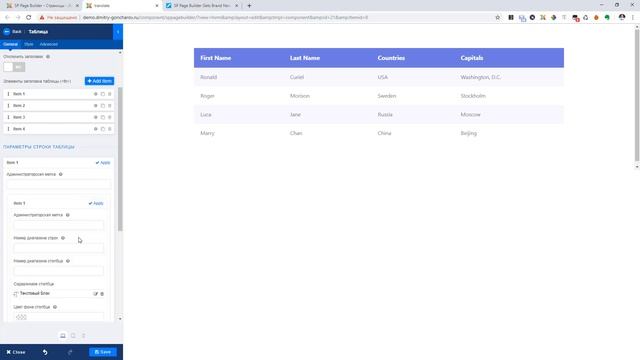Edit the Text Block column content
Viewport: 640px width, 360px height.
[96, 293]
